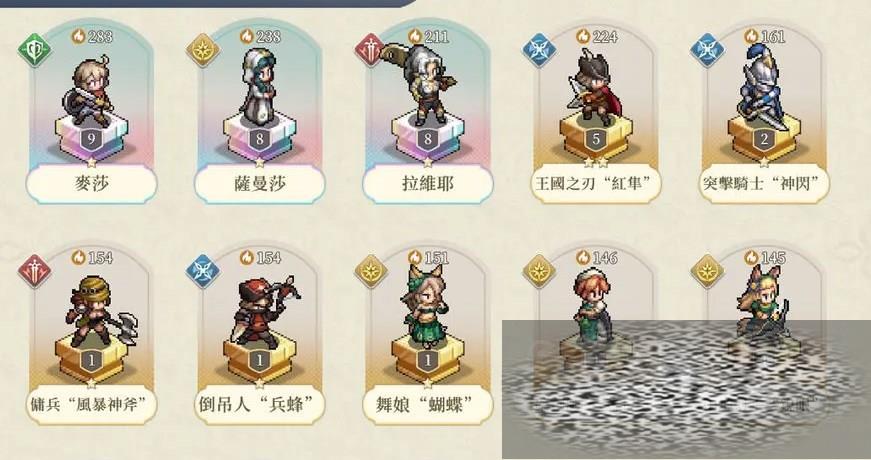Click the green shield class icon on 麥莎

point(34,51)
